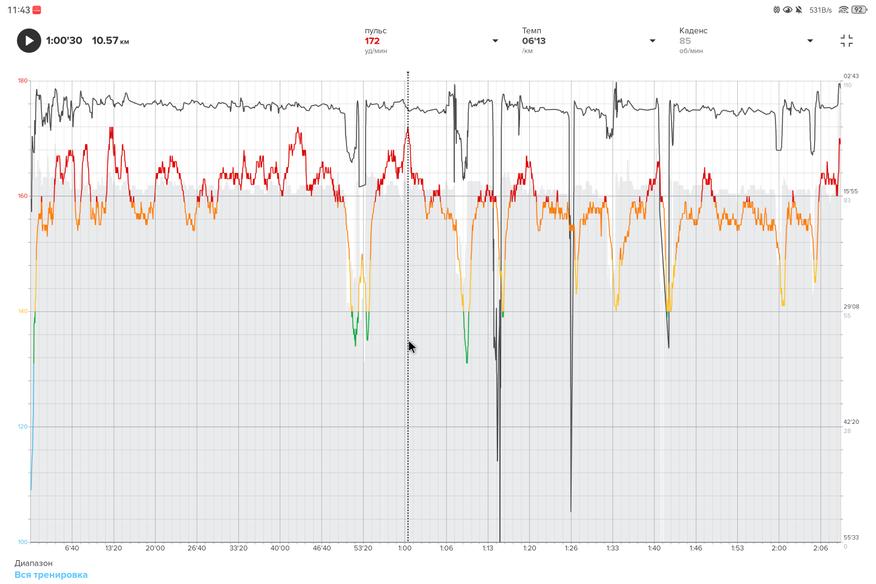Tap the battery indicator showing 92
876x584 pixels.
(x=859, y=10)
